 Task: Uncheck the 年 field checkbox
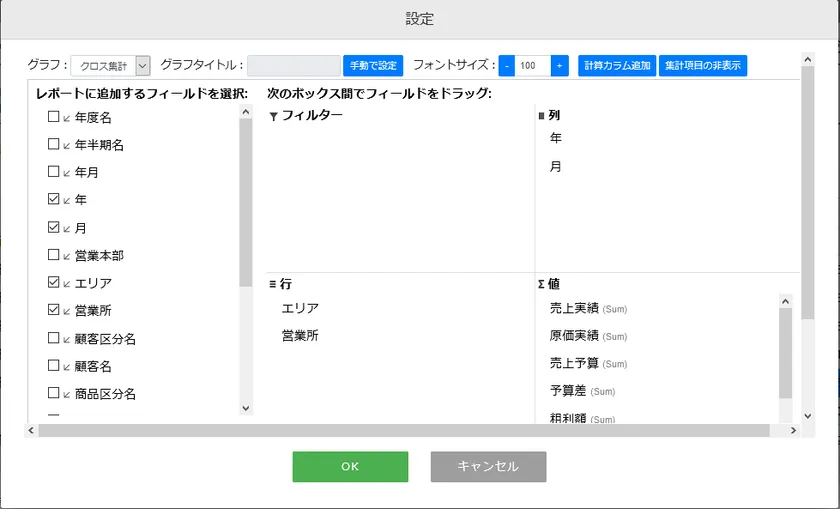[54, 200]
